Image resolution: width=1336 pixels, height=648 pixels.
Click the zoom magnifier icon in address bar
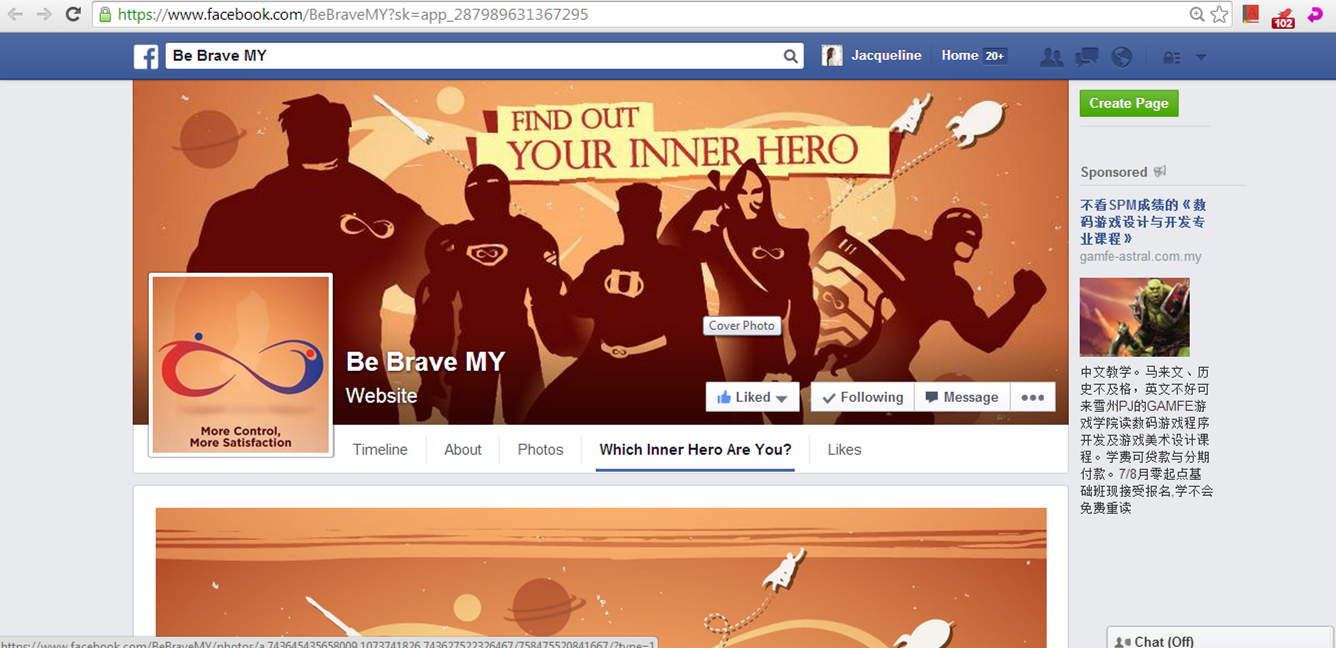[x=1196, y=15]
